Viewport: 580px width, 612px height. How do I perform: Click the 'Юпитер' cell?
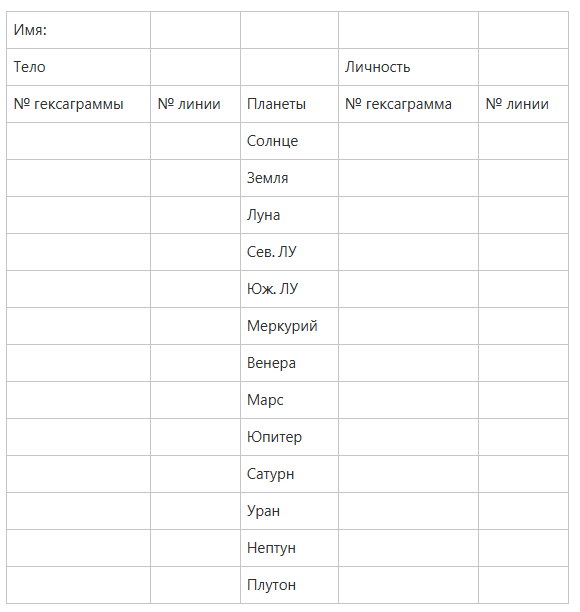[289, 437]
